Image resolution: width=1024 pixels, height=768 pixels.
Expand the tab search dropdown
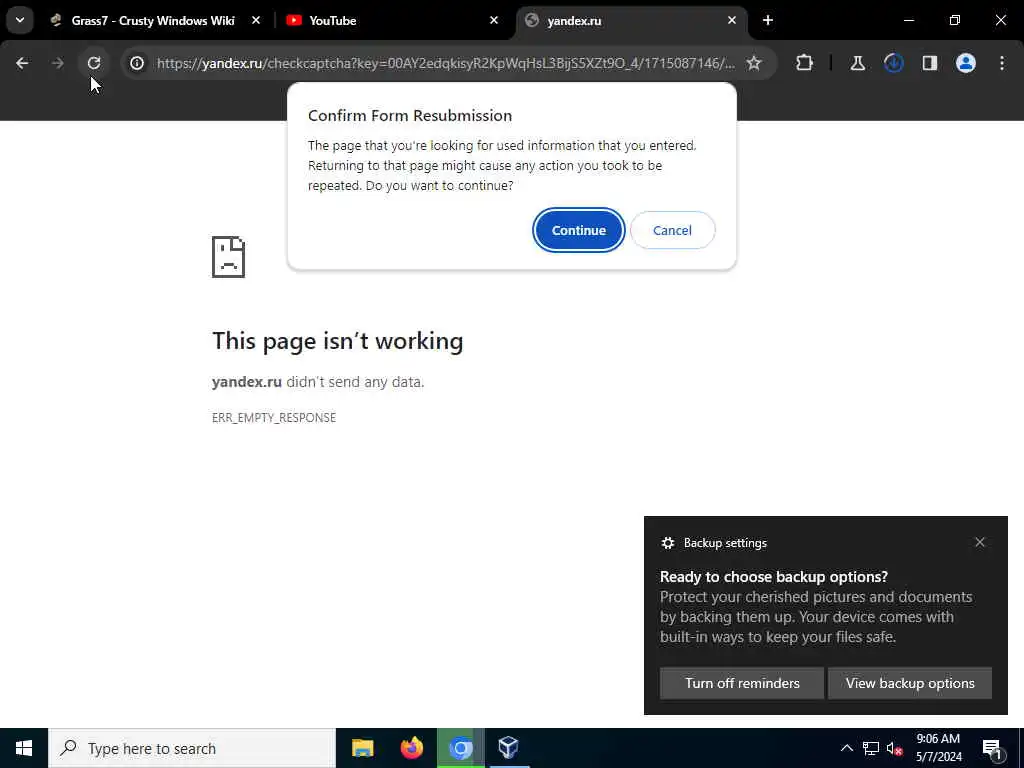coord(20,20)
